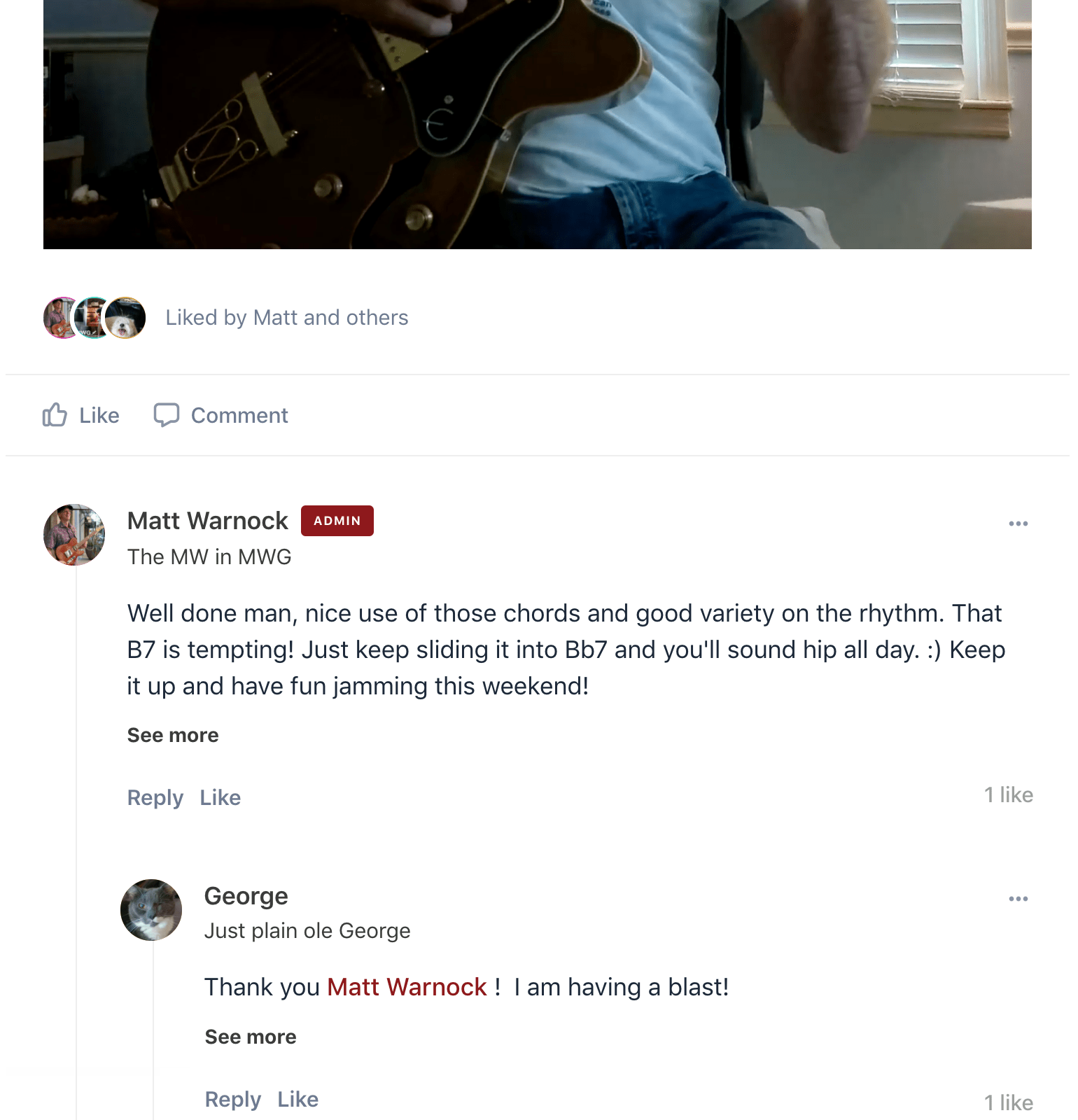Open three-dot menu on George's reply

click(x=1018, y=899)
